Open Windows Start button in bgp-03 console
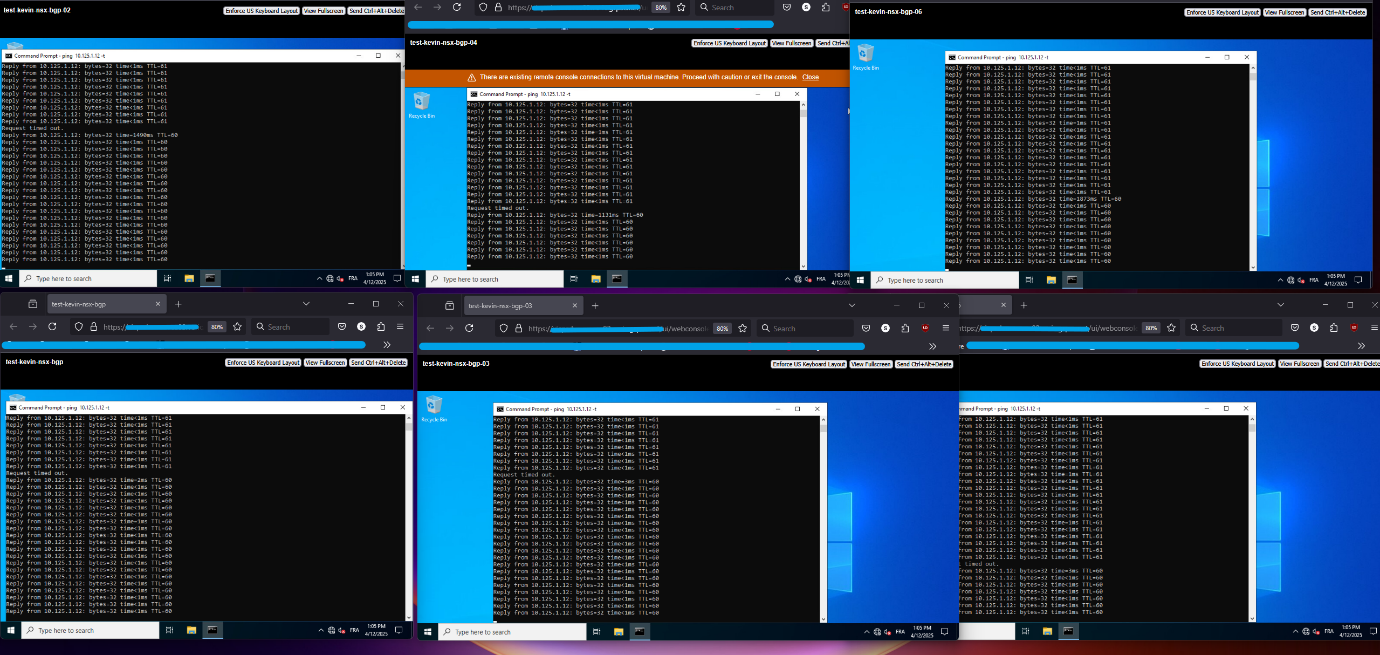The height and width of the screenshot is (655, 1380). click(429, 632)
